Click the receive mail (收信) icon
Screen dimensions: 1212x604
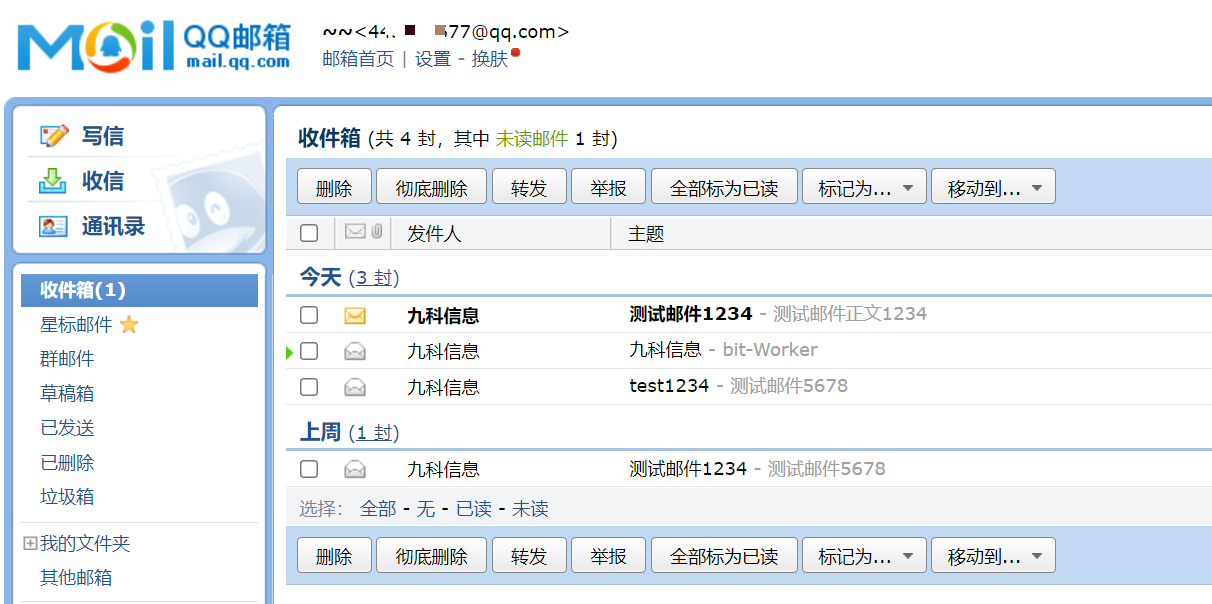coord(53,181)
